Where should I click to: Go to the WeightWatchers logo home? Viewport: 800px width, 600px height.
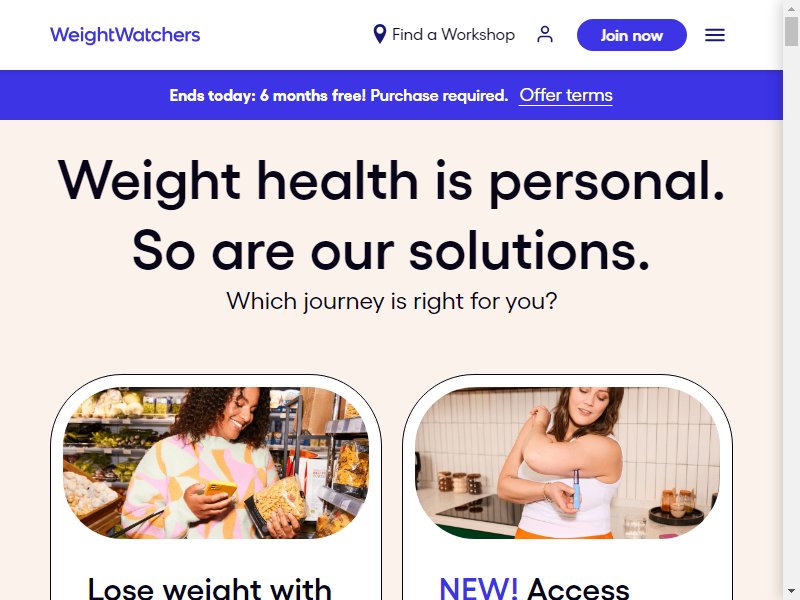[125, 35]
